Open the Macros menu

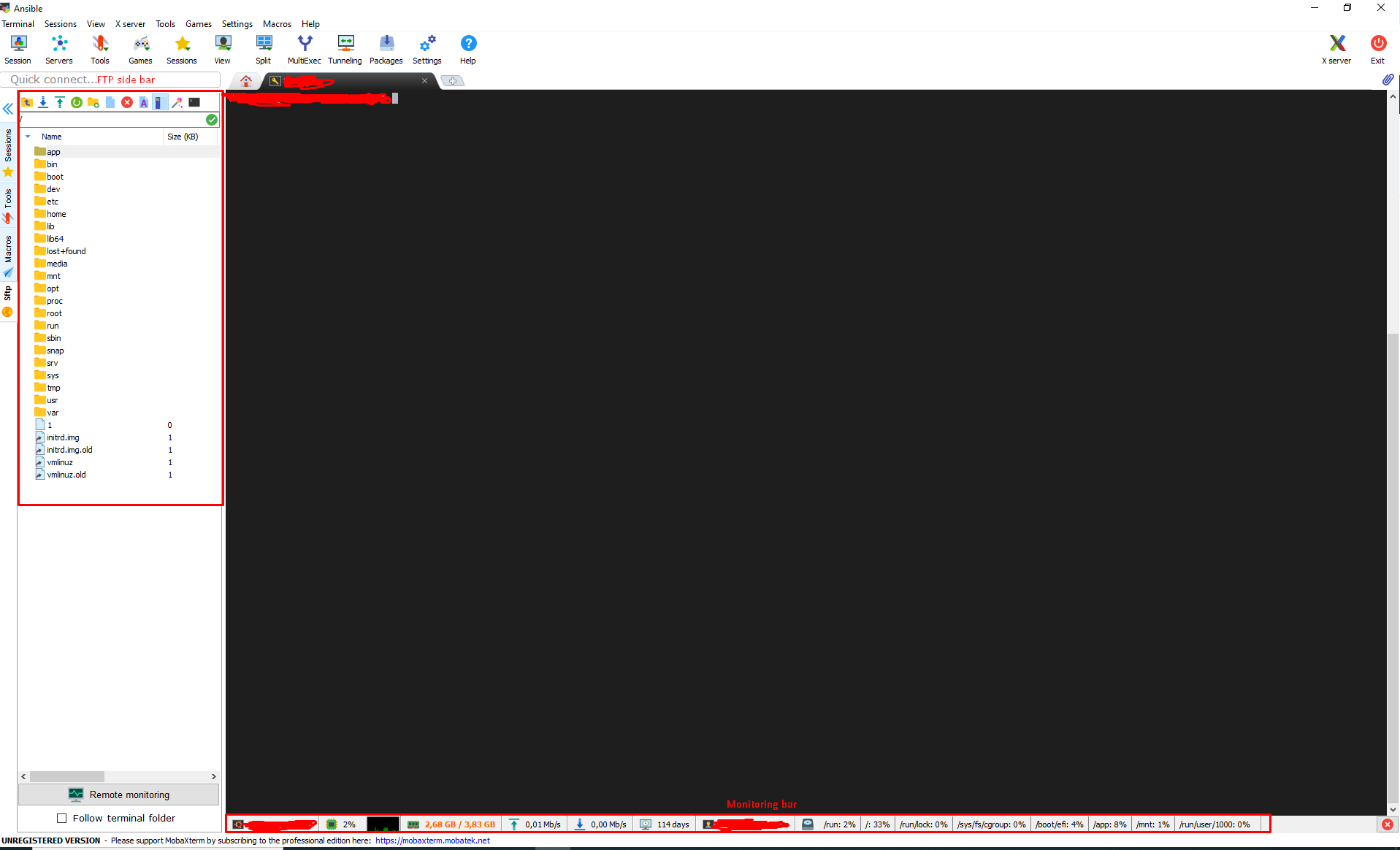click(277, 23)
